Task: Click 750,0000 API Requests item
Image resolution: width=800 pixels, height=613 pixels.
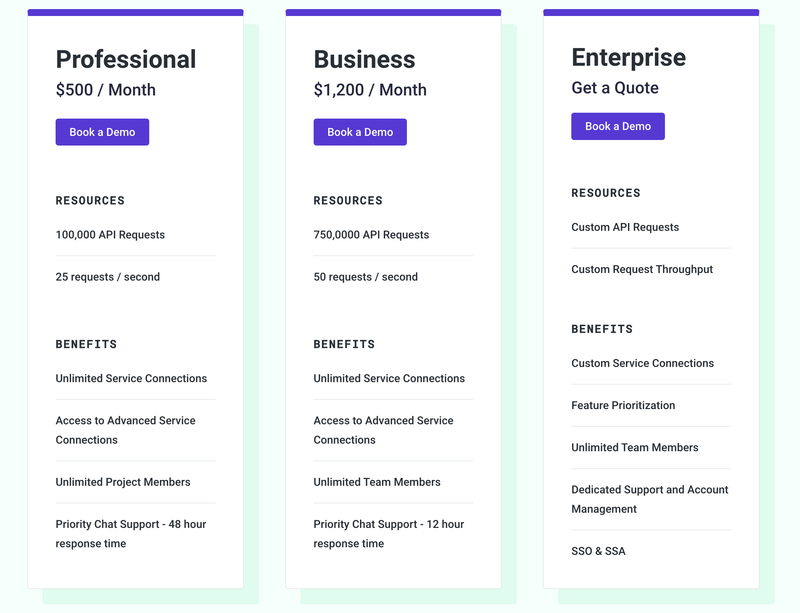Action: (x=371, y=235)
